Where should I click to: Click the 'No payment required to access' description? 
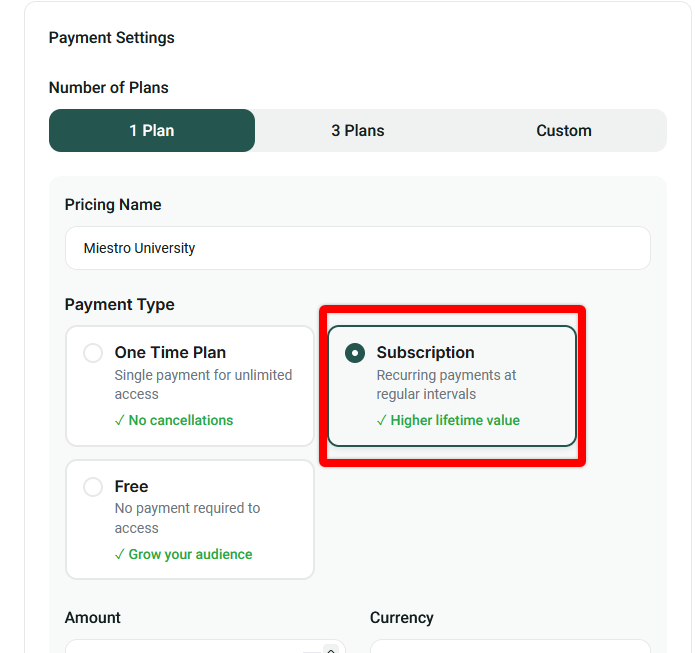point(187,518)
